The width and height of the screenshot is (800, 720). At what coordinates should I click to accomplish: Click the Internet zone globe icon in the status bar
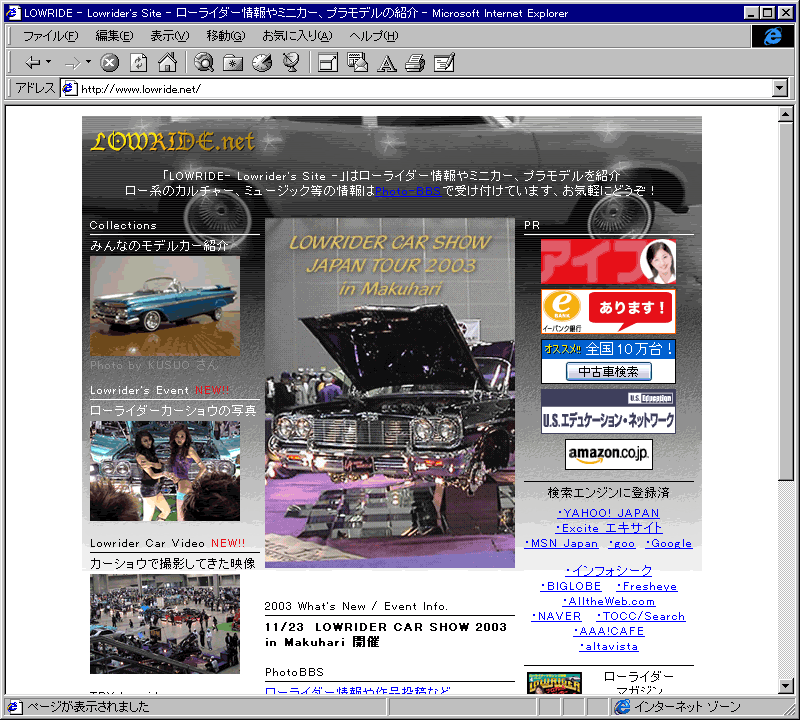(622, 707)
